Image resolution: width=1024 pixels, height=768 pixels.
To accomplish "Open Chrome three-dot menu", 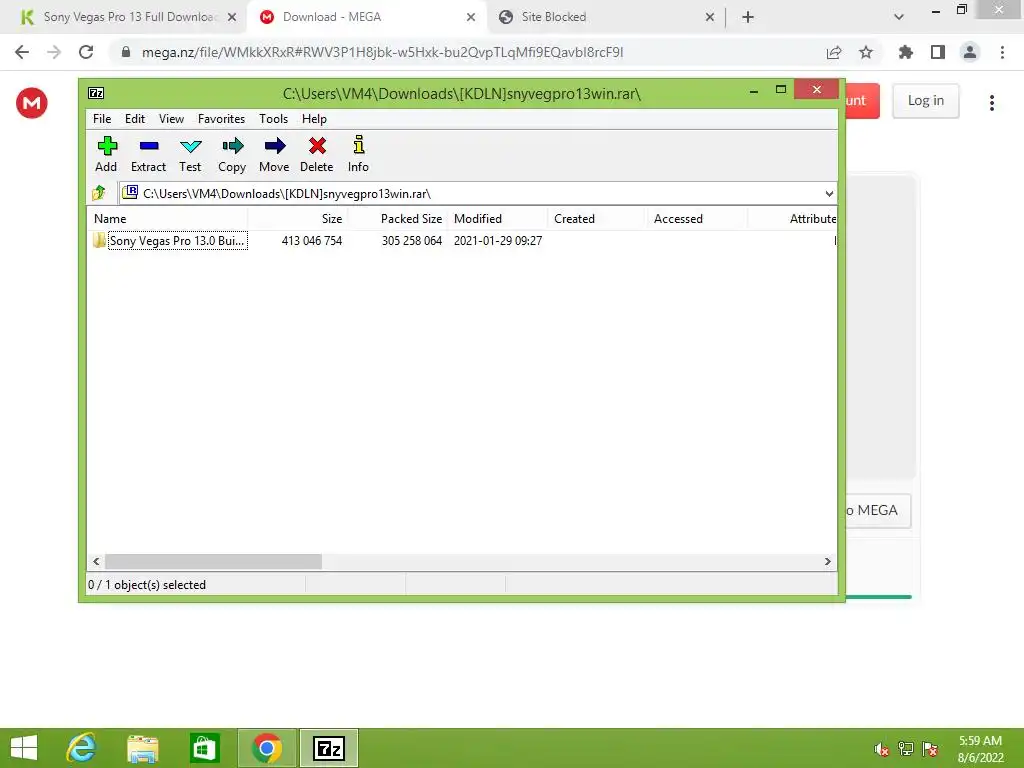I will click(1002, 52).
